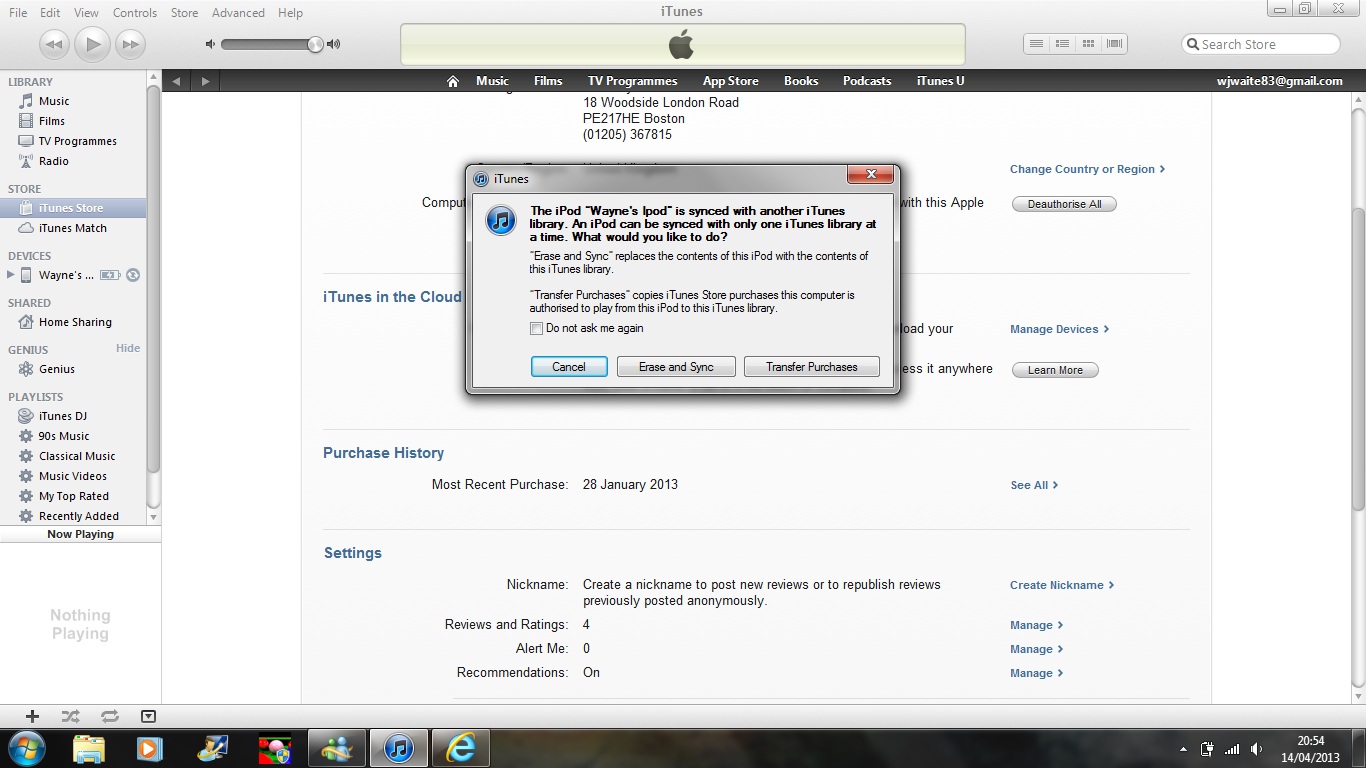
Task: Hide the Genius sidebar section
Action: coord(128,348)
